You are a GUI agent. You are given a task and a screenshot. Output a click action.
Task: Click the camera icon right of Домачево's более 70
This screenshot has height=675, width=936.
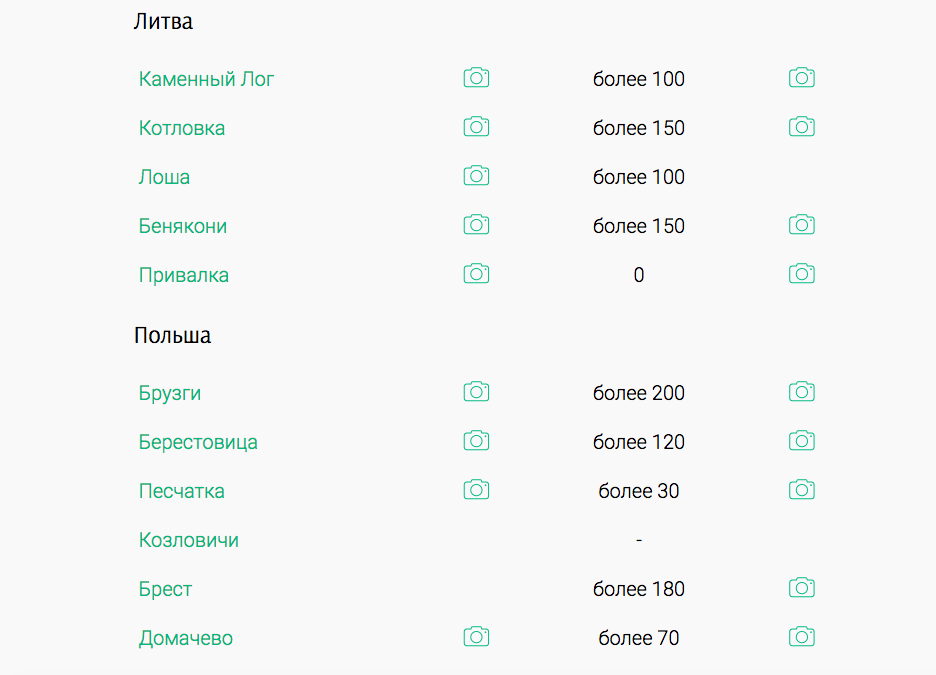801,637
